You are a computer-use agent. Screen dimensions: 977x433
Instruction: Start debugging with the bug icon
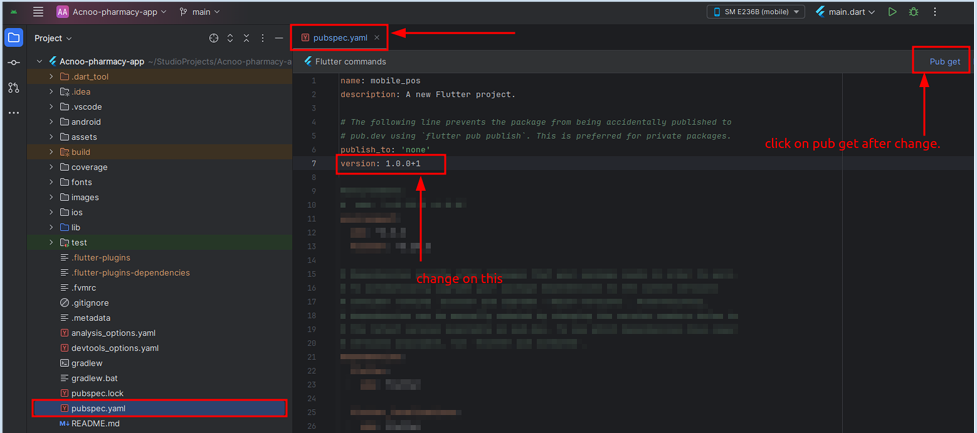tap(913, 12)
